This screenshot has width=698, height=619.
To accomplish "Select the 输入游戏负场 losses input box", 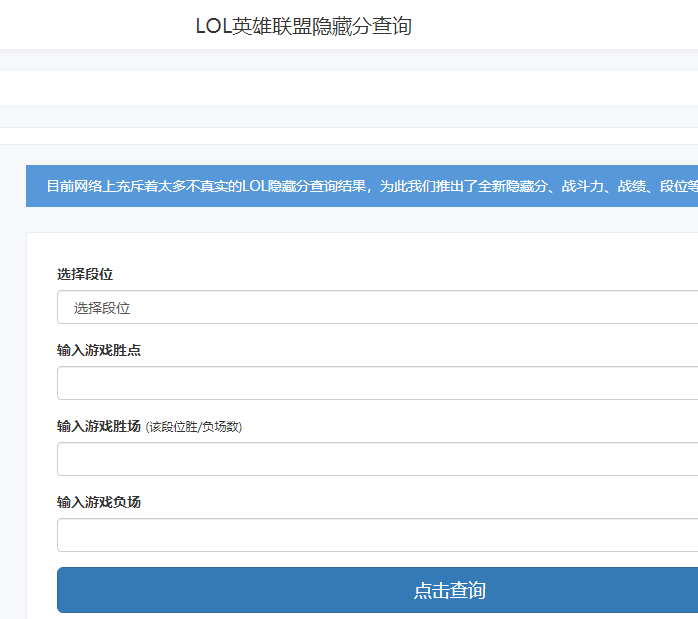I will point(377,535).
